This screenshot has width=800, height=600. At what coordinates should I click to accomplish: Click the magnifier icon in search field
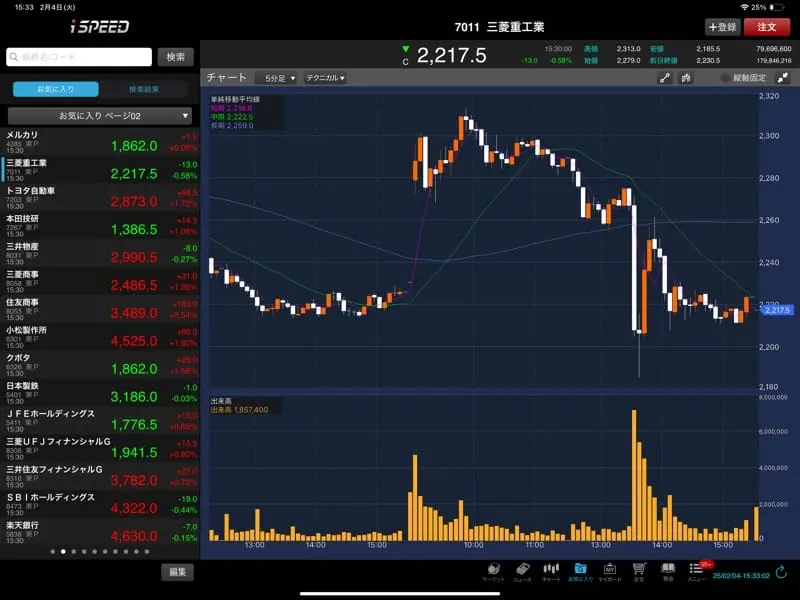[x=14, y=57]
